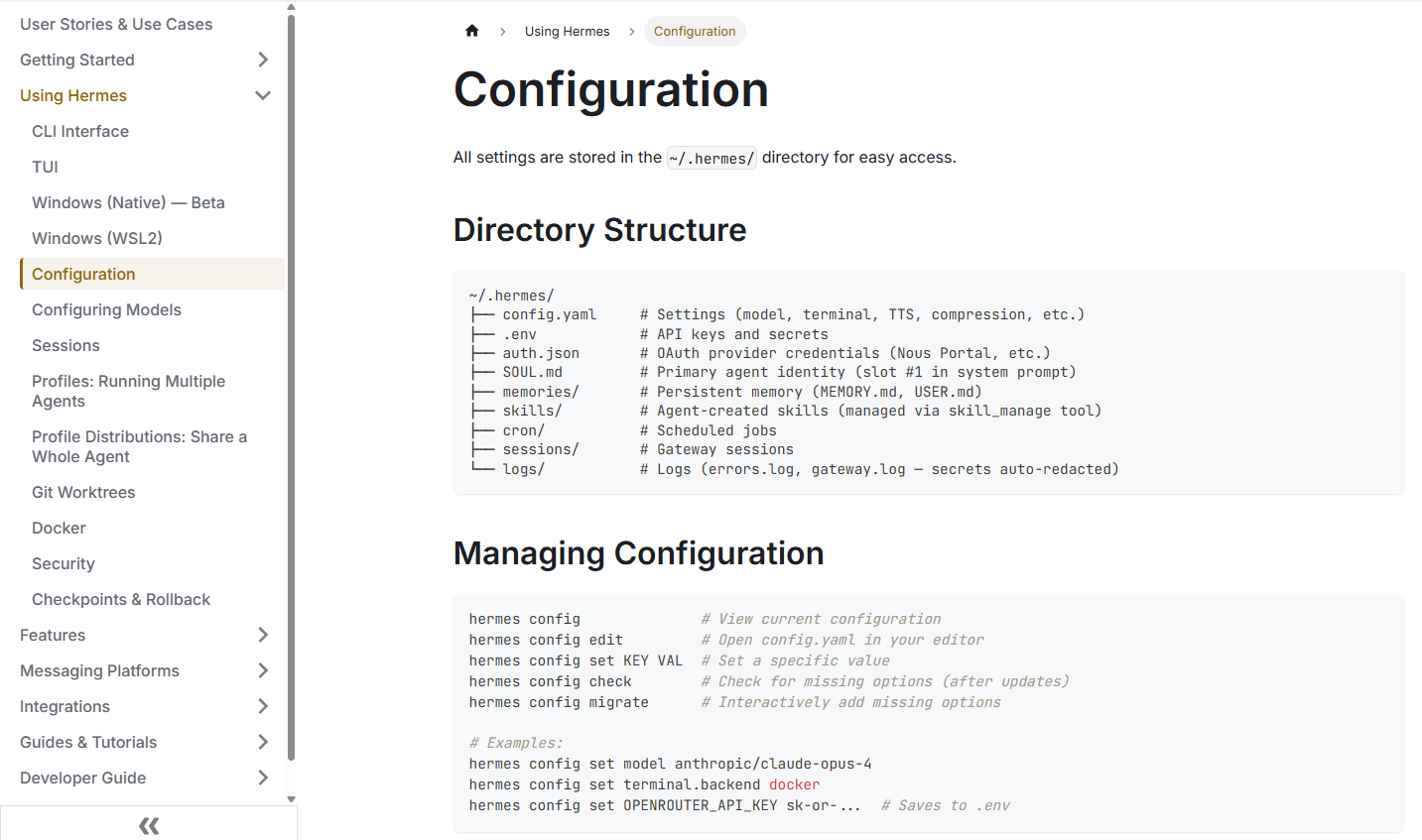Click .env in the directory tree
Image resolution: width=1422 pixels, height=840 pixels.
[520, 334]
